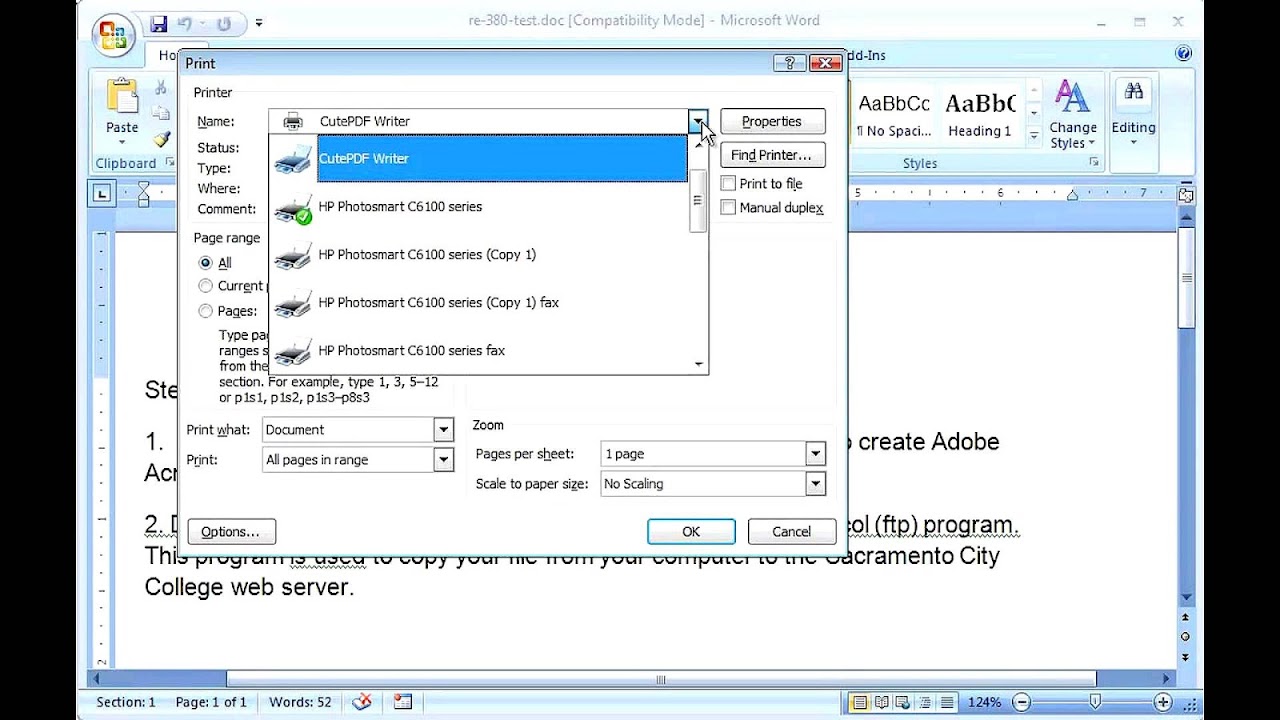The image size is (1280, 720).
Task: Click the Format Painter brush icon
Action: (x=161, y=139)
